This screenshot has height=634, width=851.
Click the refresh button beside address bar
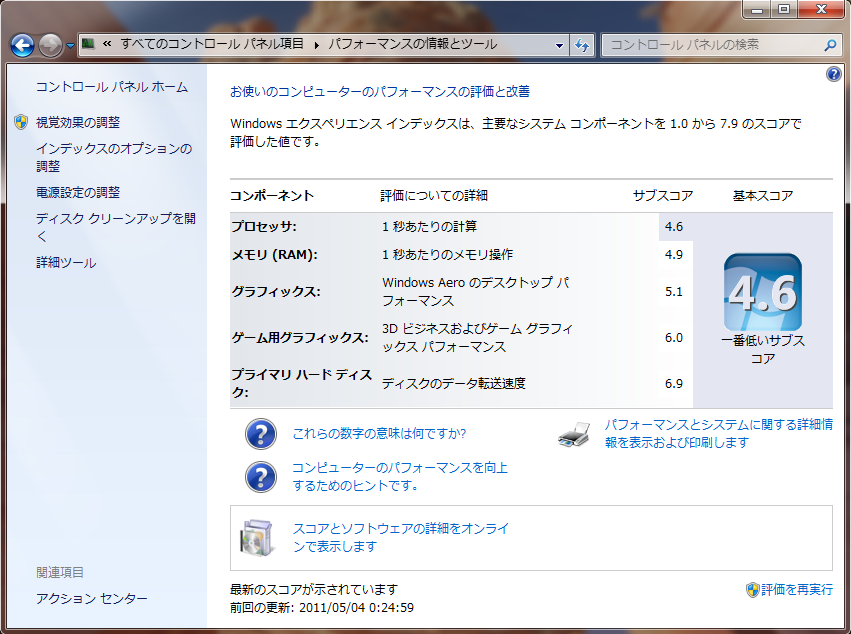[583, 45]
